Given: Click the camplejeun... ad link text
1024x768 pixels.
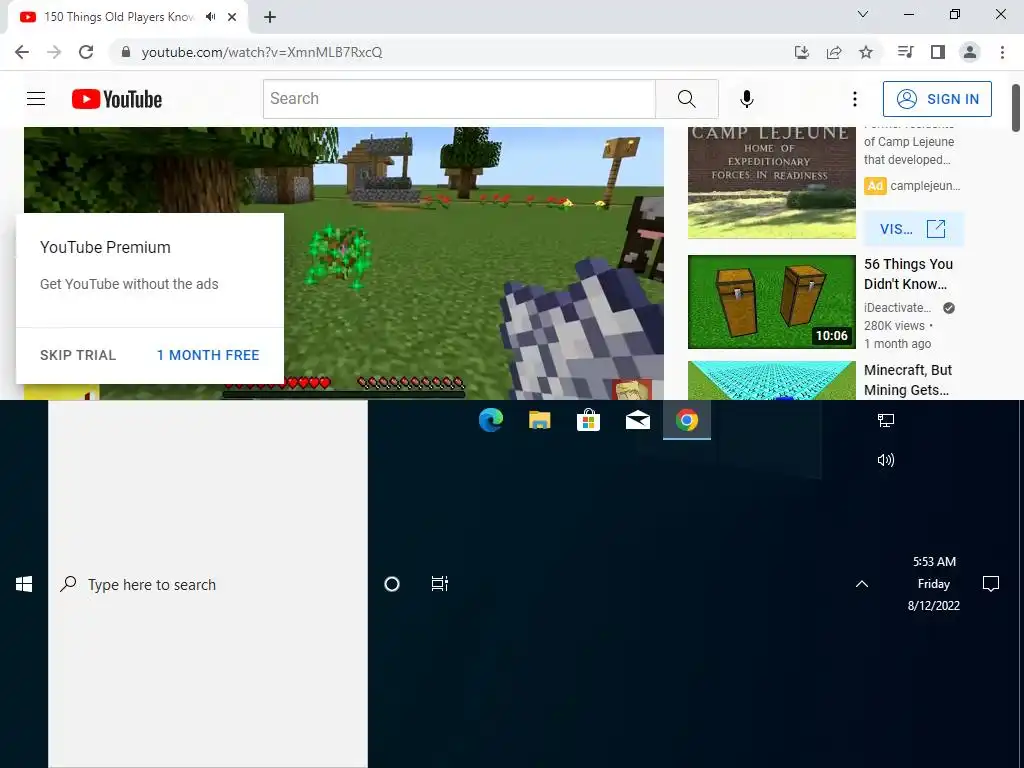Looking at the screenshot, I should [x=925, y=185].
